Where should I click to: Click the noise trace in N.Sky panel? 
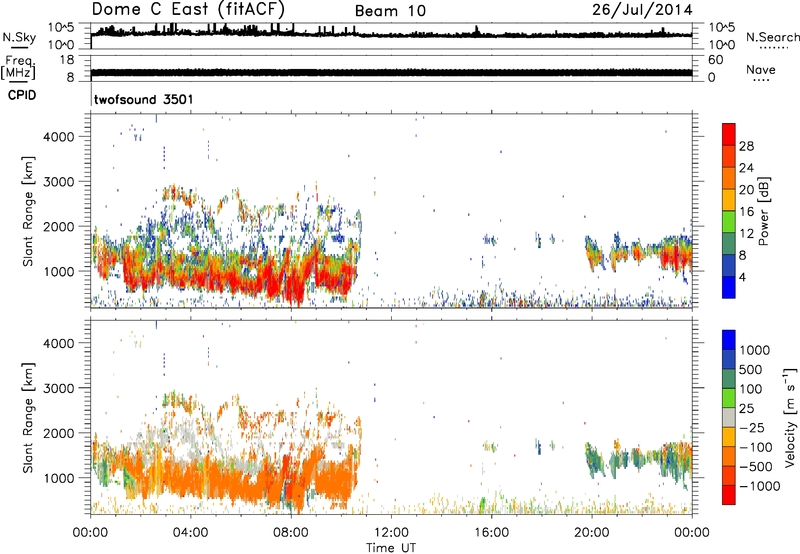(391, 34)
